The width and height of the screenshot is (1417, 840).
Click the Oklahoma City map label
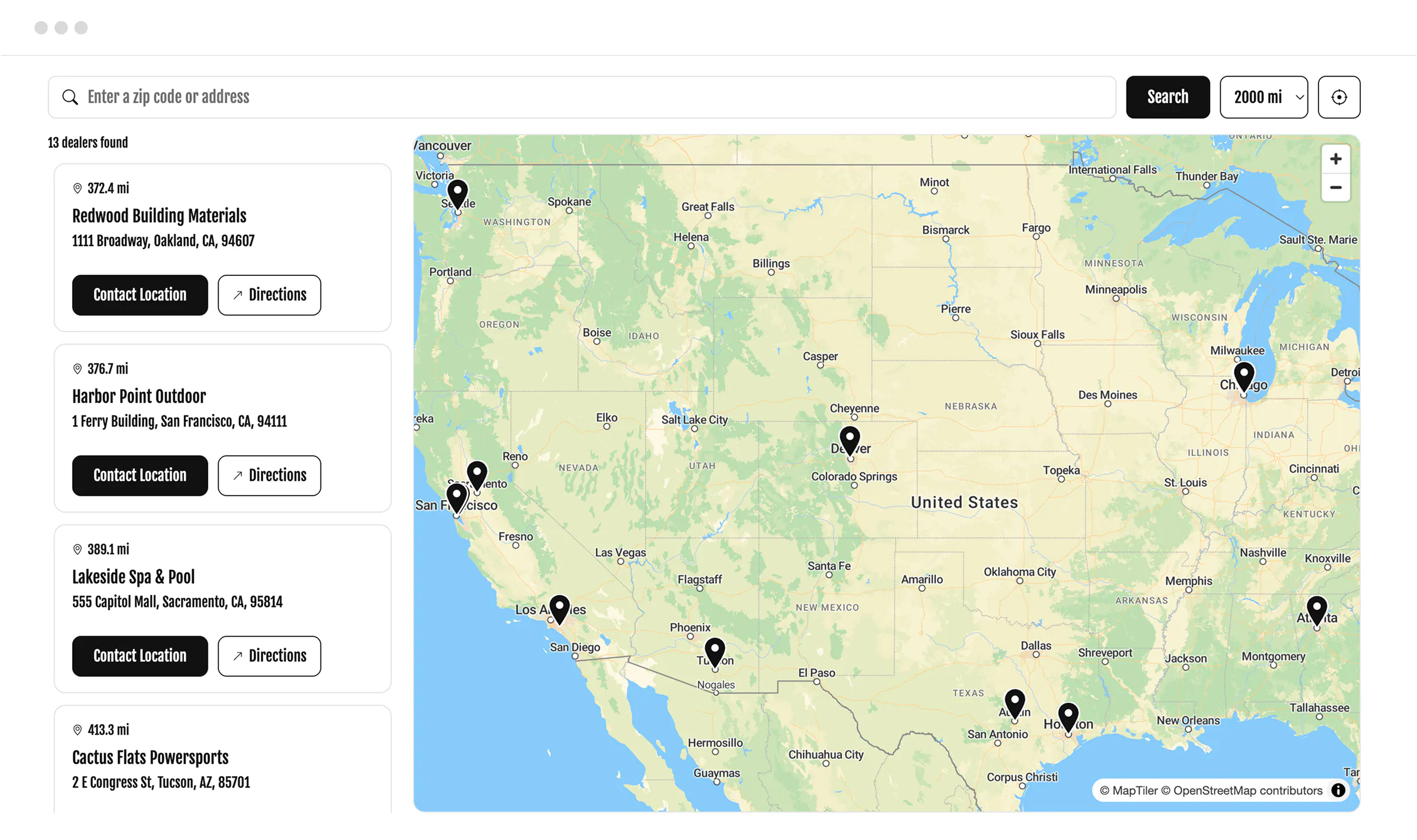[1019, 572]
